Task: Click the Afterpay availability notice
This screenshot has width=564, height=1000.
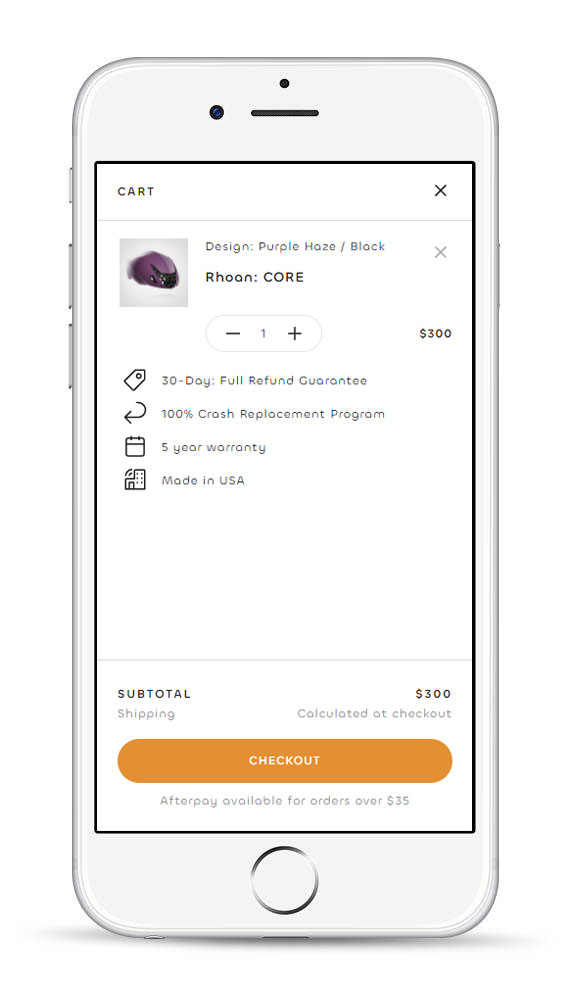Action: pos(285,800)
